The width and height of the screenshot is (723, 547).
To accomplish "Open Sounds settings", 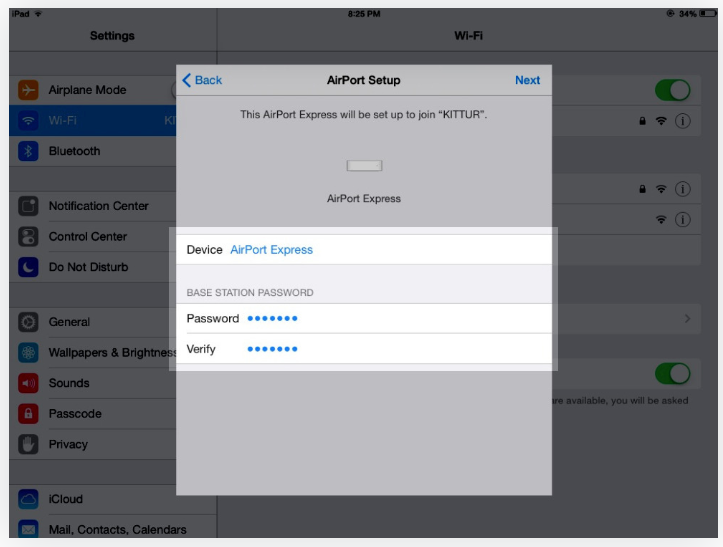I will point(93,383).
